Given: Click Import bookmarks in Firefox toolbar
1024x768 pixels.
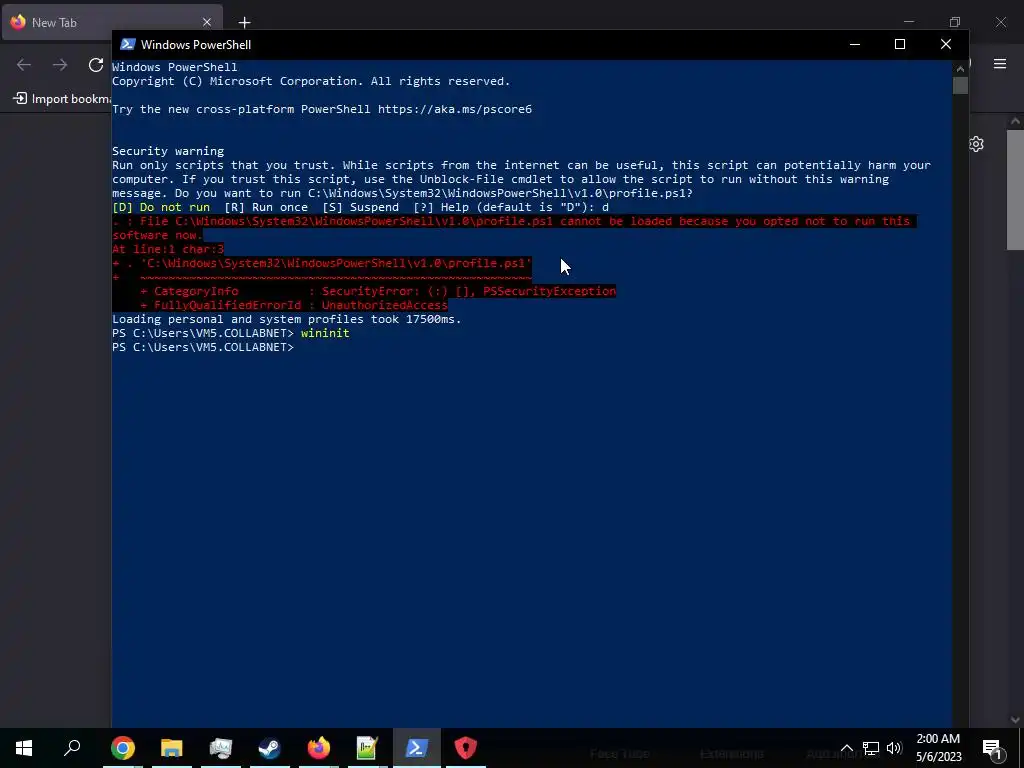Looking at the screenshot, I should [63, 99].
